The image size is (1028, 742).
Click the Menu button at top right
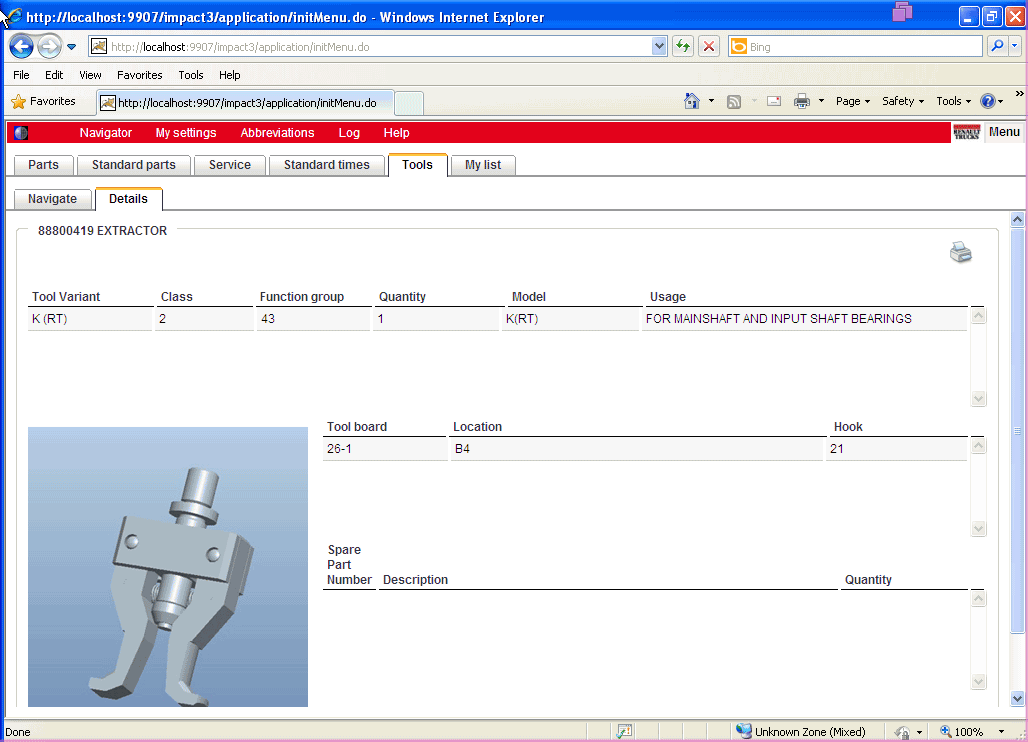pyautogui.click(x=1004, y=132)
